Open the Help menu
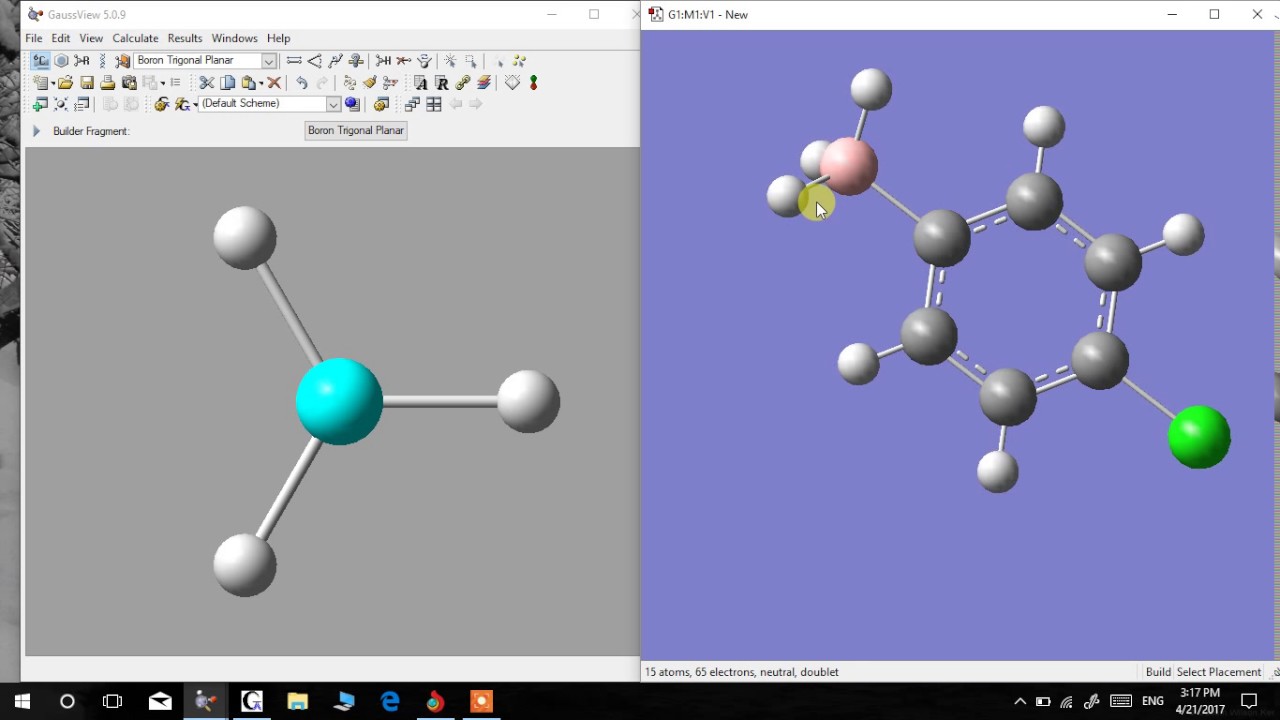 click(278, 38)
